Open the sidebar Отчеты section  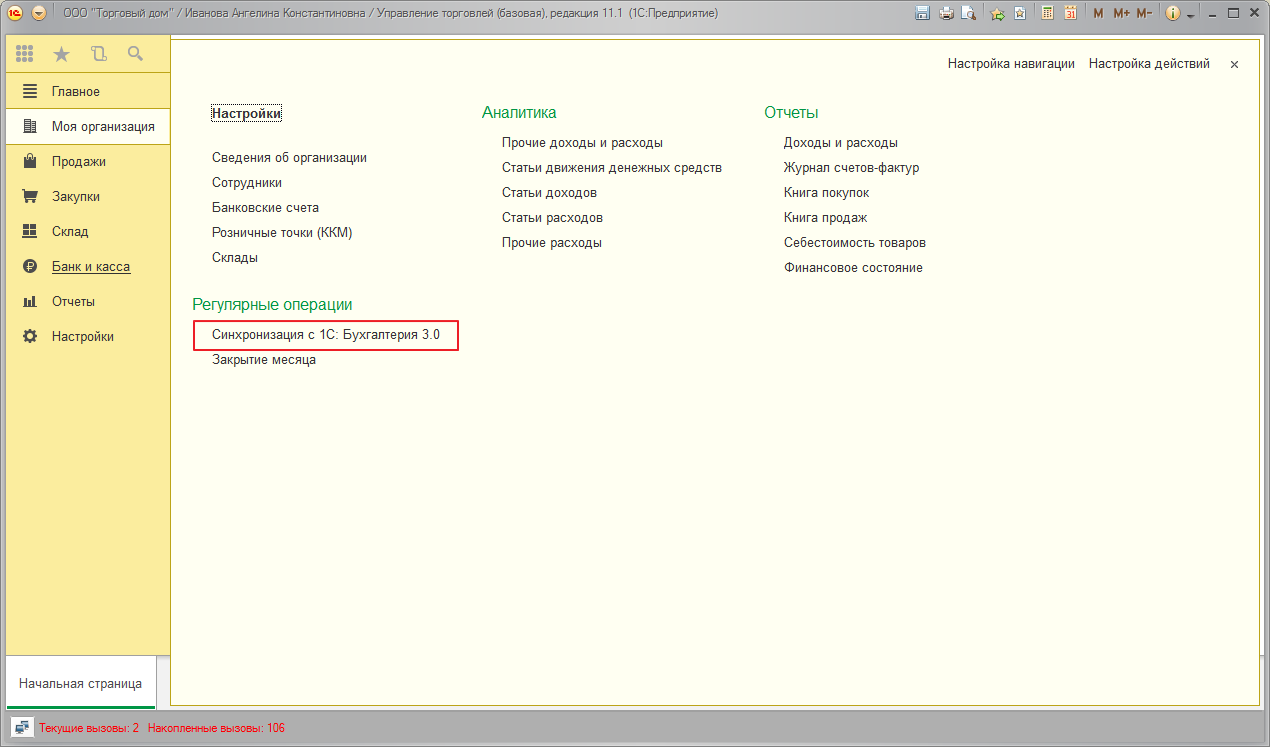87,301
